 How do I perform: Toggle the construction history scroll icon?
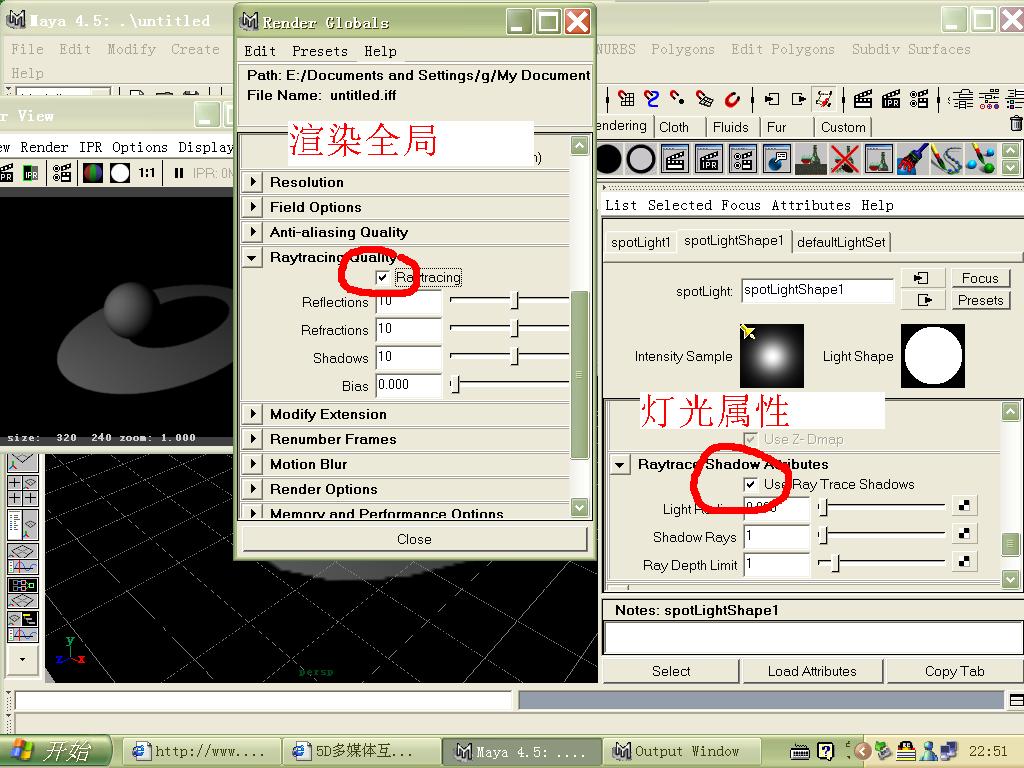[x=824, y=99]
